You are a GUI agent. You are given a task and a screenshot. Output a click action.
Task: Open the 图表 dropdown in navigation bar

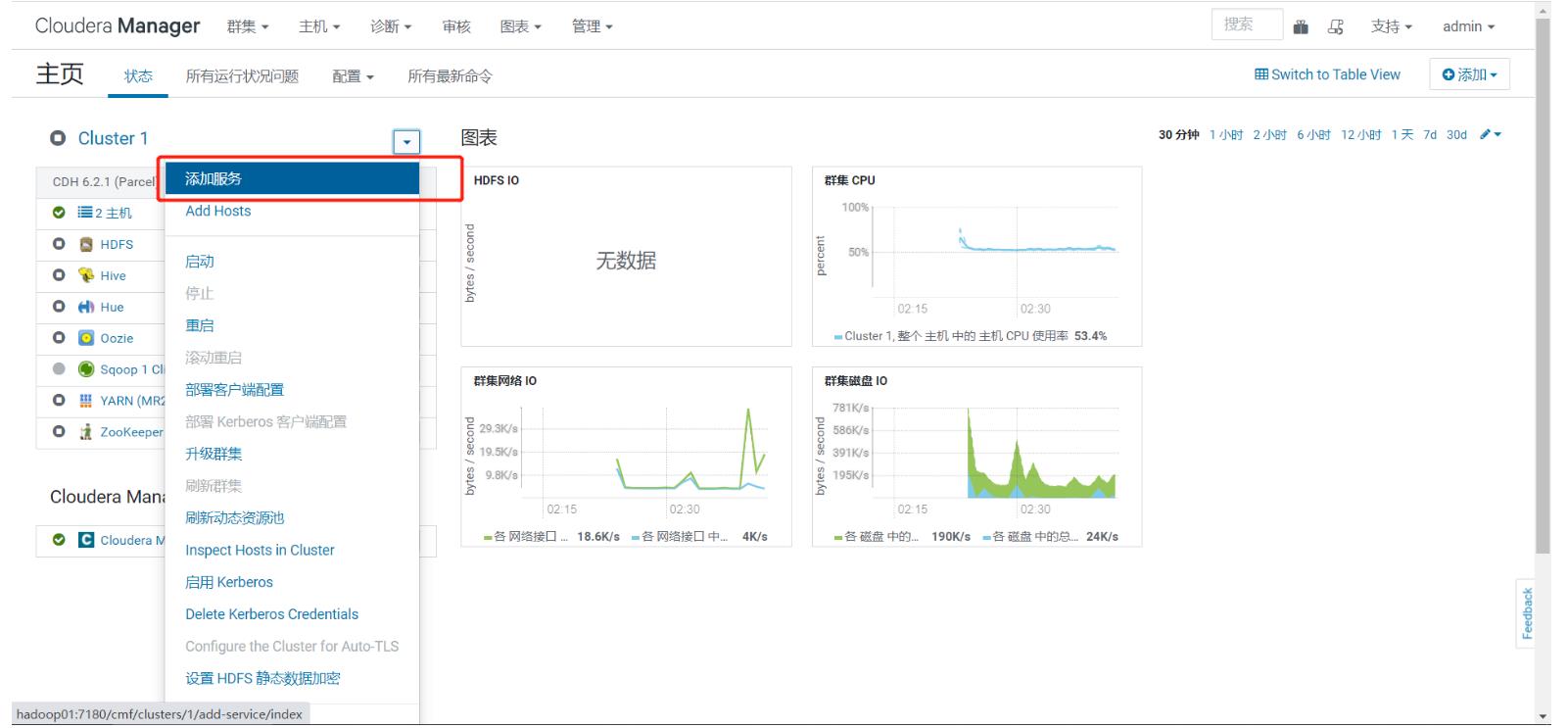point(521,27)
